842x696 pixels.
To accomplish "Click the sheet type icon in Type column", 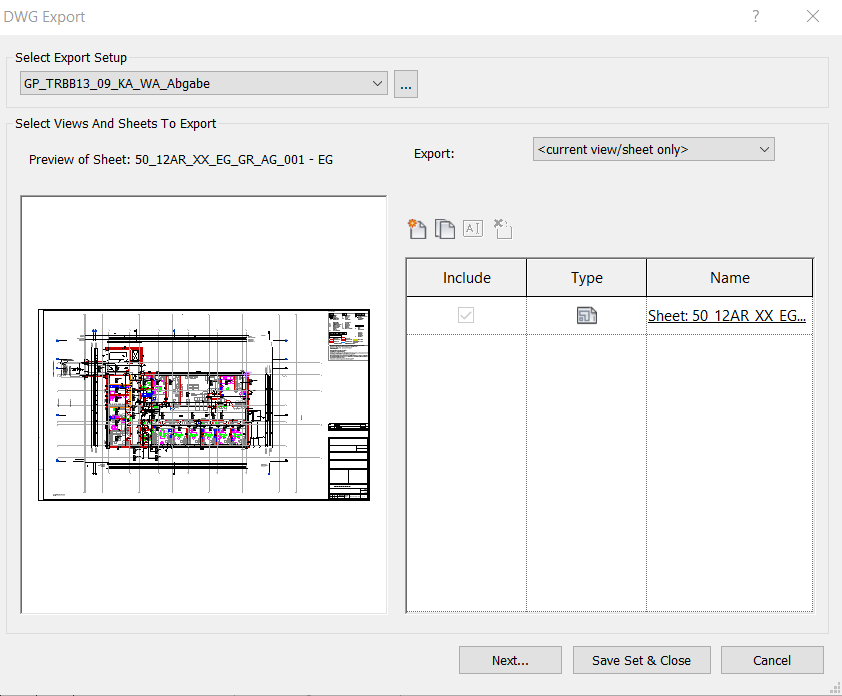I will click(x=586, y=314).
